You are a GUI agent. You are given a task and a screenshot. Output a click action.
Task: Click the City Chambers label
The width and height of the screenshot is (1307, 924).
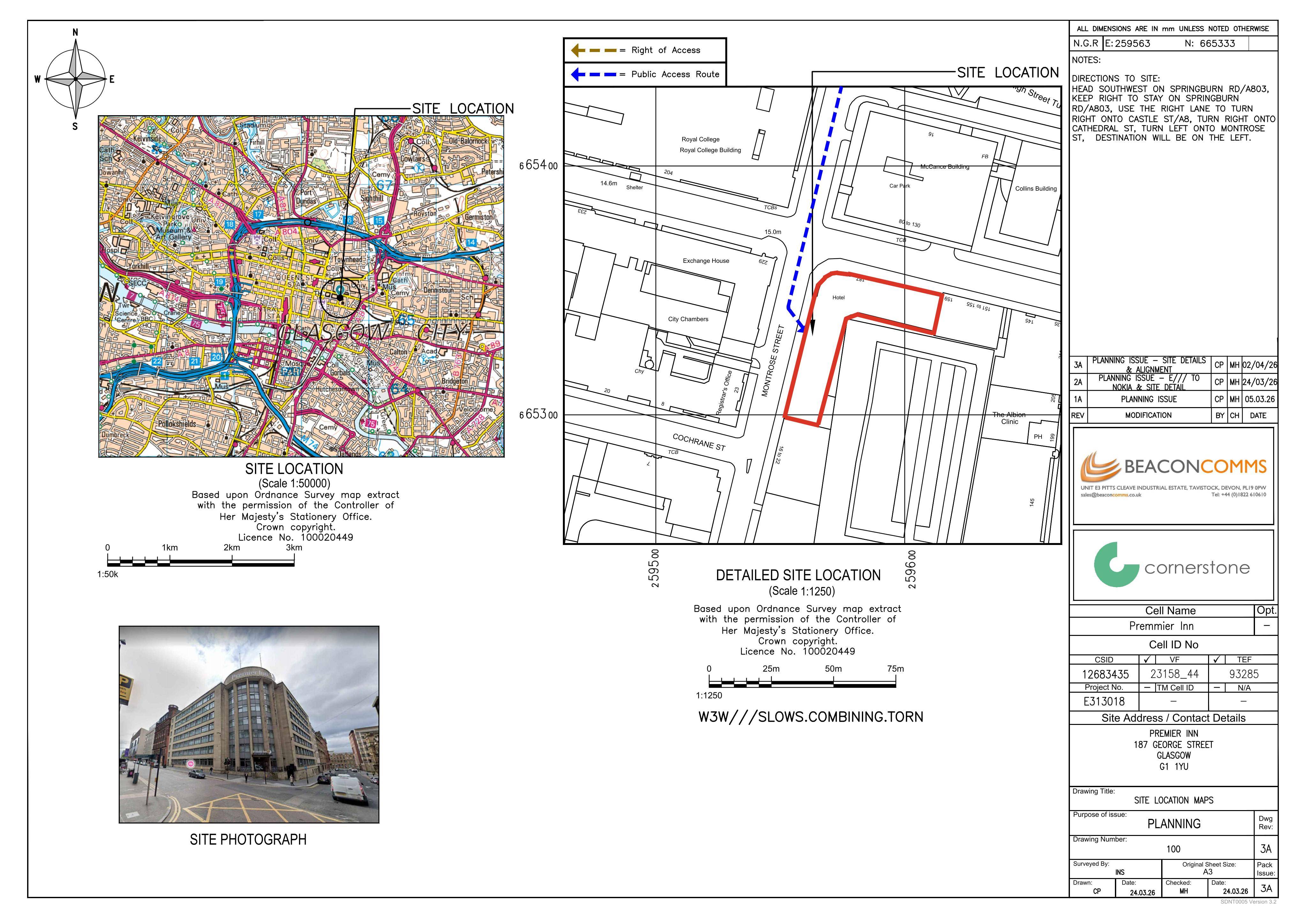[688, 319]
